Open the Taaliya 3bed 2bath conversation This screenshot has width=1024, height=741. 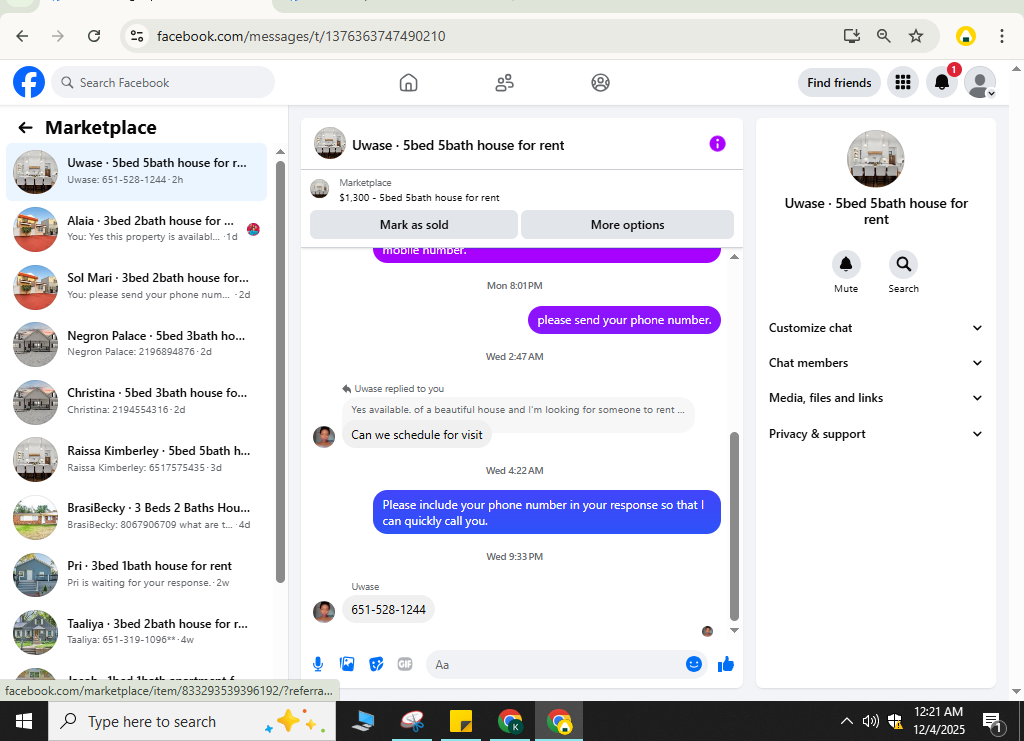(x=136, y=632)
